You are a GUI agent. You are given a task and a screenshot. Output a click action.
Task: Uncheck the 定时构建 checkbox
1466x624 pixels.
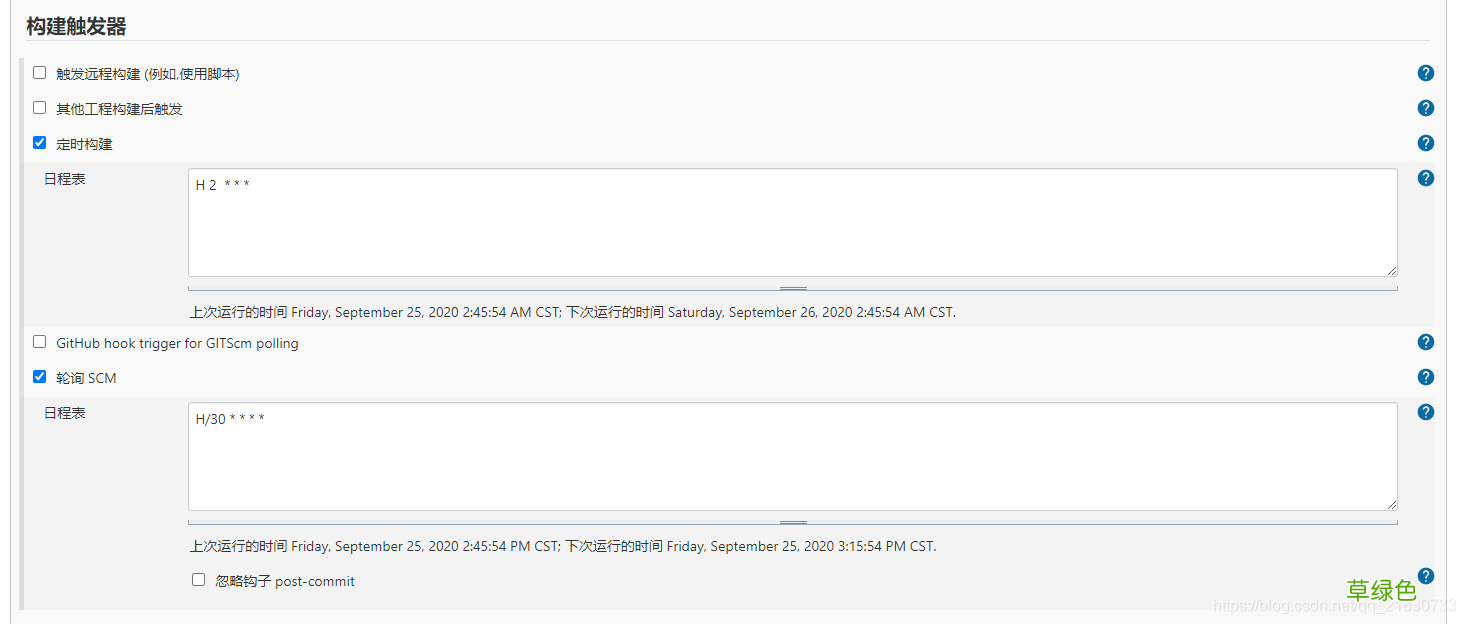click(40, 143)
